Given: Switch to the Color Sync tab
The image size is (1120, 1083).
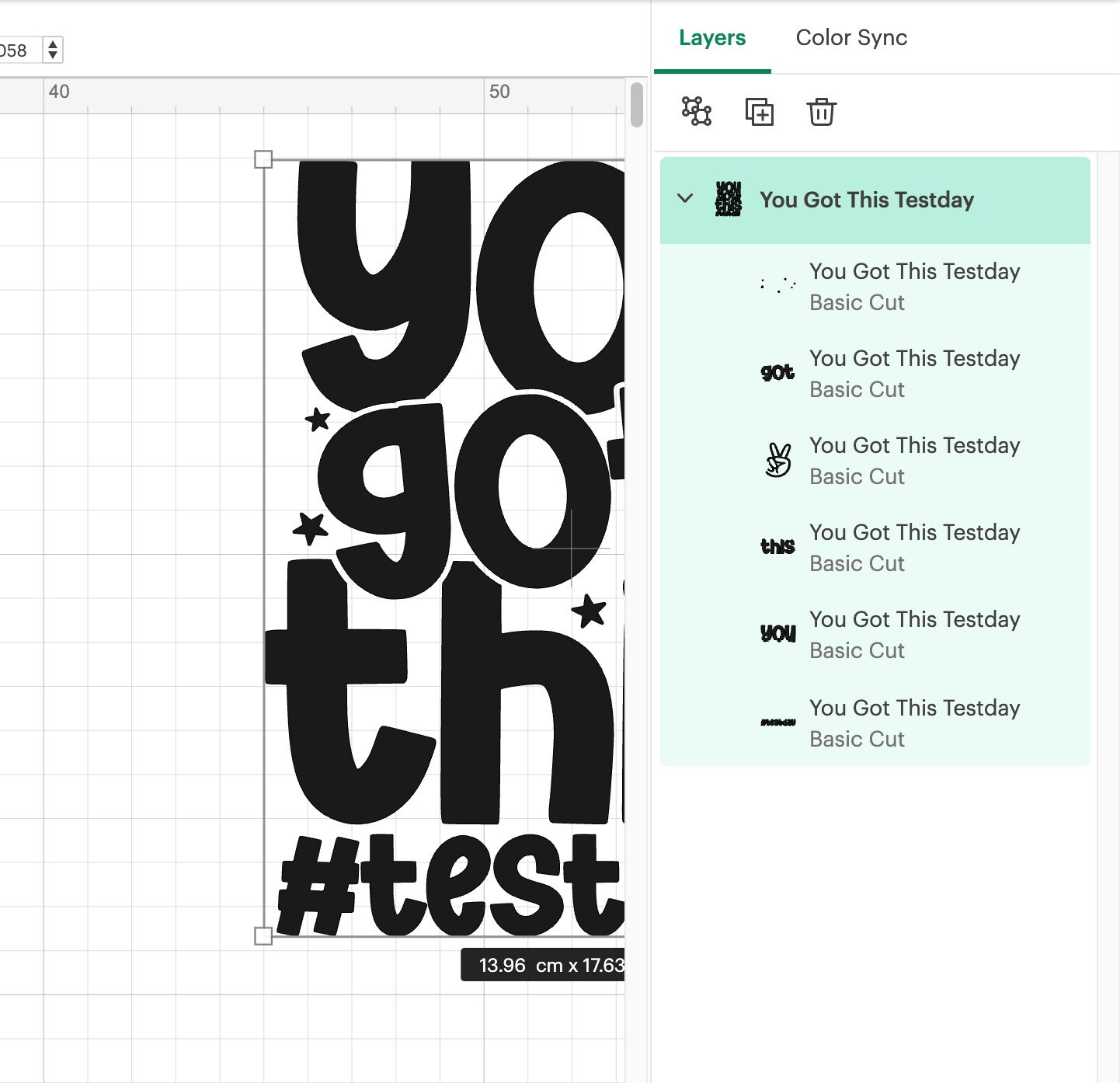Looking at the screenshot, I should (x=851, y=37).
